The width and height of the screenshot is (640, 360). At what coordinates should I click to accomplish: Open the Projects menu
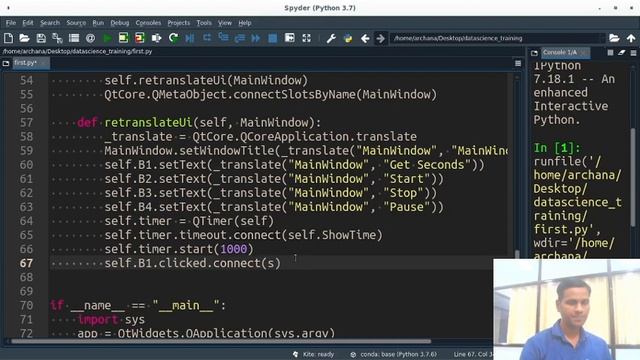[x=179, y=23]
